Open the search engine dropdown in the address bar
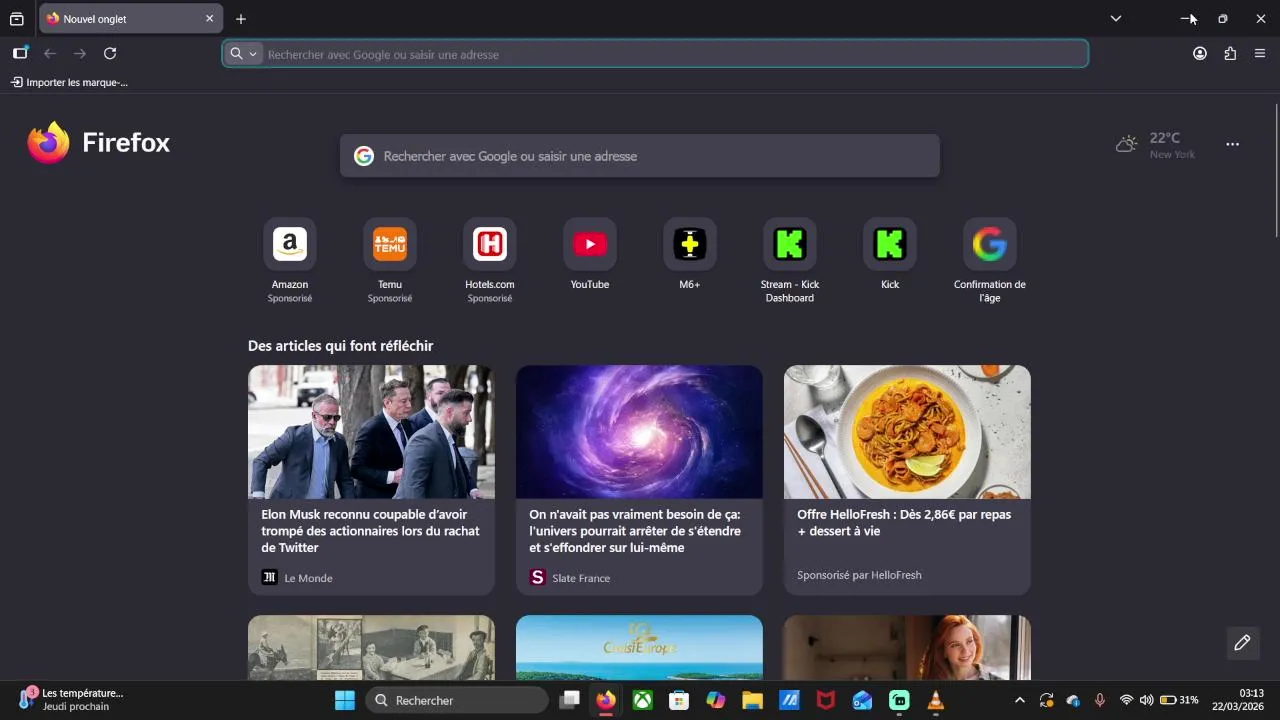 coord(243,54)
